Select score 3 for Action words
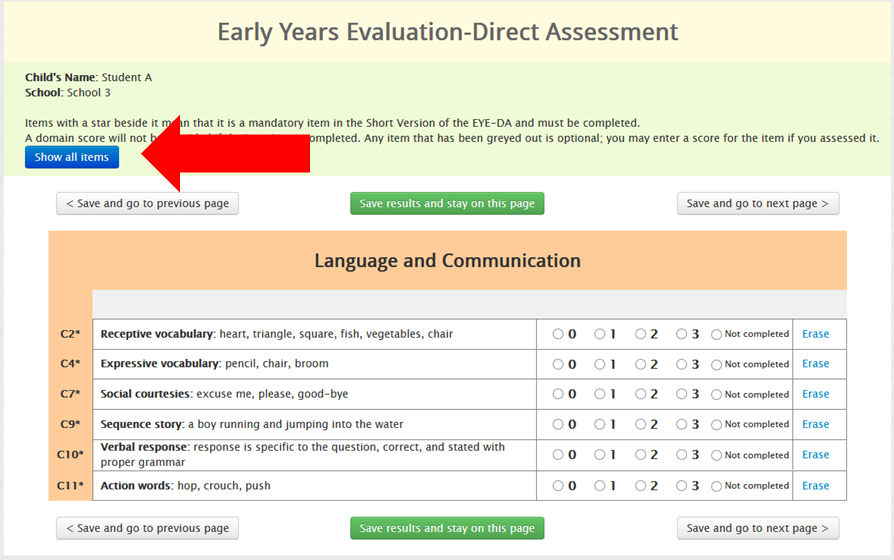The image size is (894, 560). click(x=681, y=486)
